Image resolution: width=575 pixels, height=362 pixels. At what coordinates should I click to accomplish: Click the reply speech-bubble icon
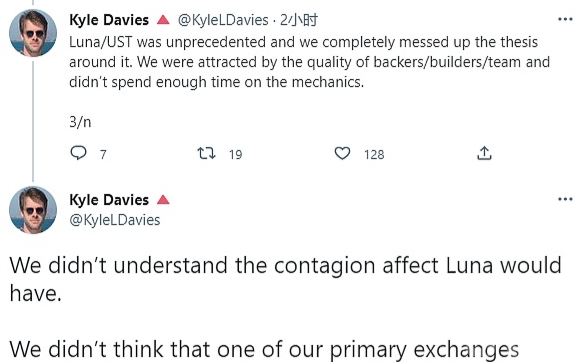(78, 153)
